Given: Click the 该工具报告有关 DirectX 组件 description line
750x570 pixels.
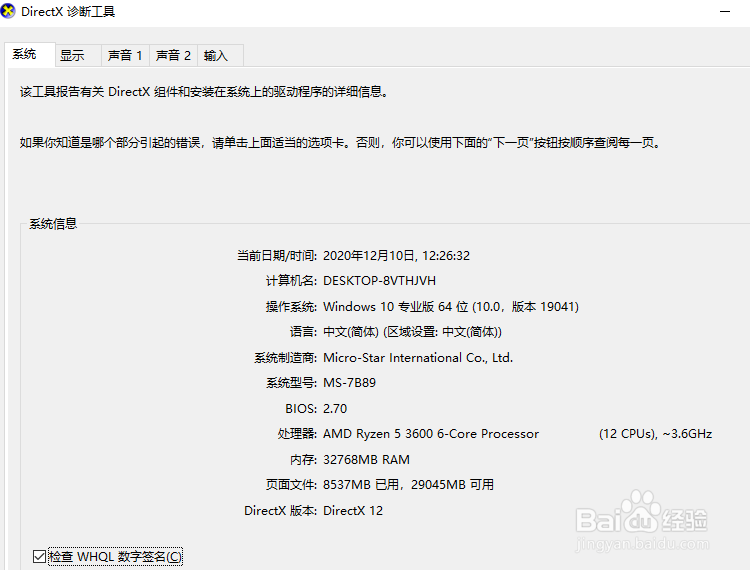Looking at the screenshot, I should tap(204, 92).
